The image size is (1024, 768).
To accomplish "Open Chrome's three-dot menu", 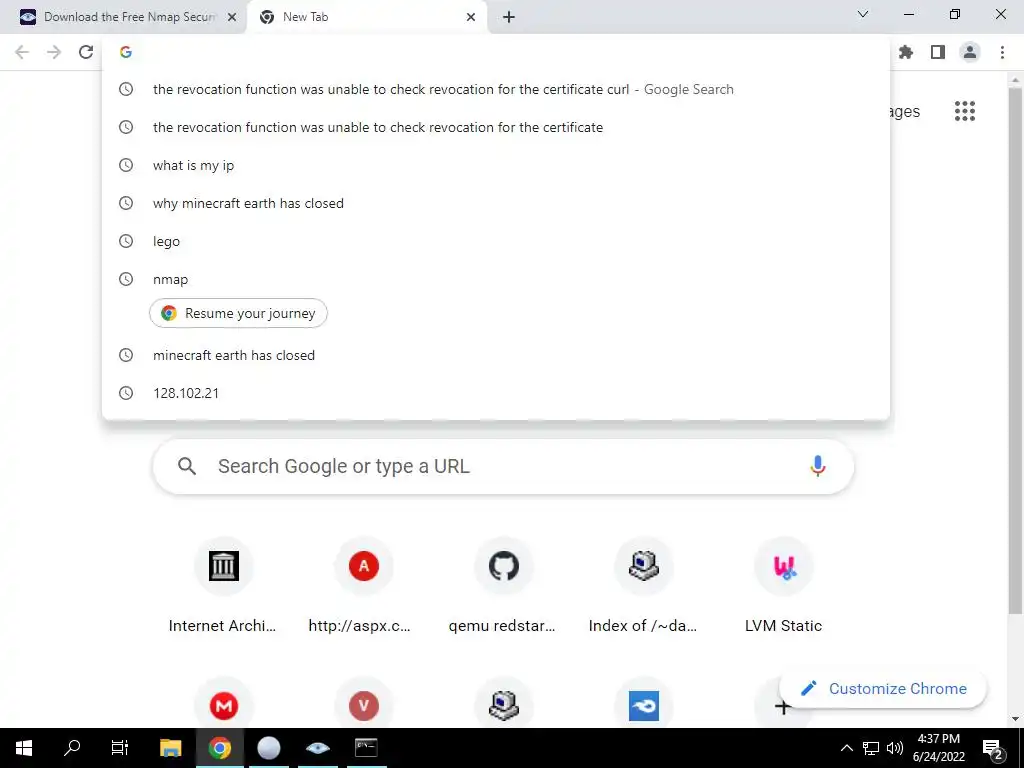I will [x=1002, y=52].
